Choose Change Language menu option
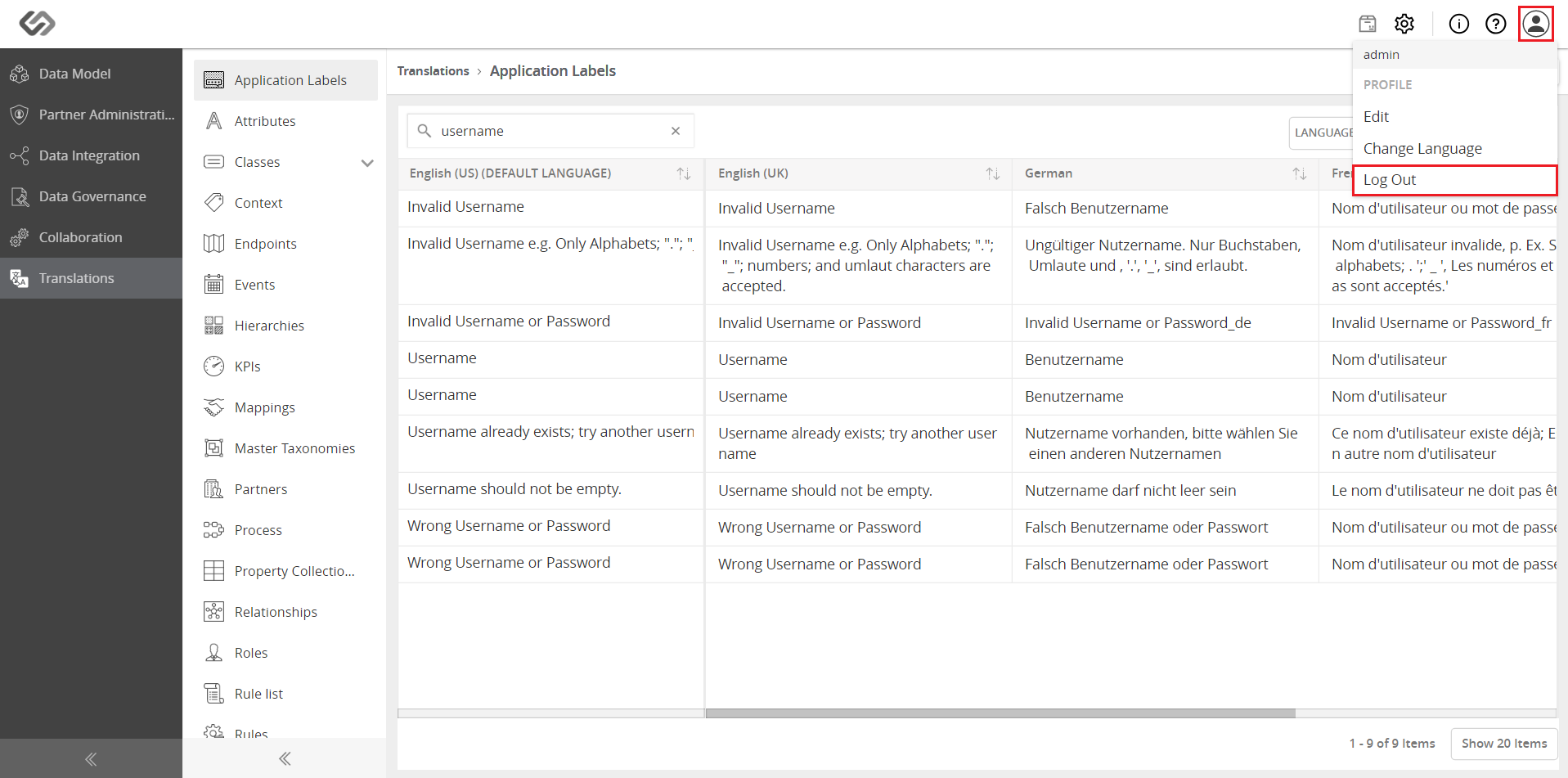The width and height of the screenshot is (1568, 778). pyautogui.click(x=1422, y=149)
